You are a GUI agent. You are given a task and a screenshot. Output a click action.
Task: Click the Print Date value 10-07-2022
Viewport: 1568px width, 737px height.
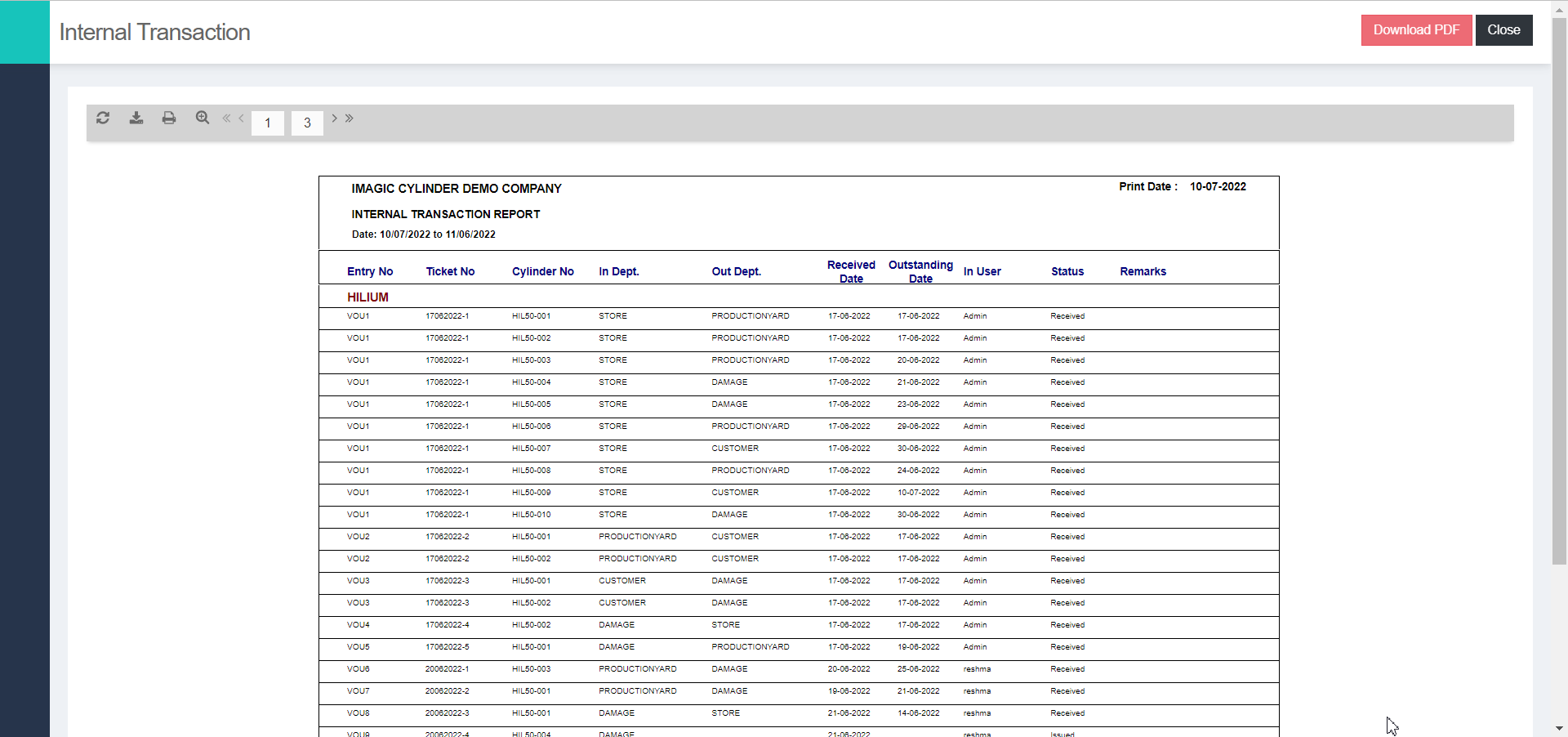[1218, 186]
